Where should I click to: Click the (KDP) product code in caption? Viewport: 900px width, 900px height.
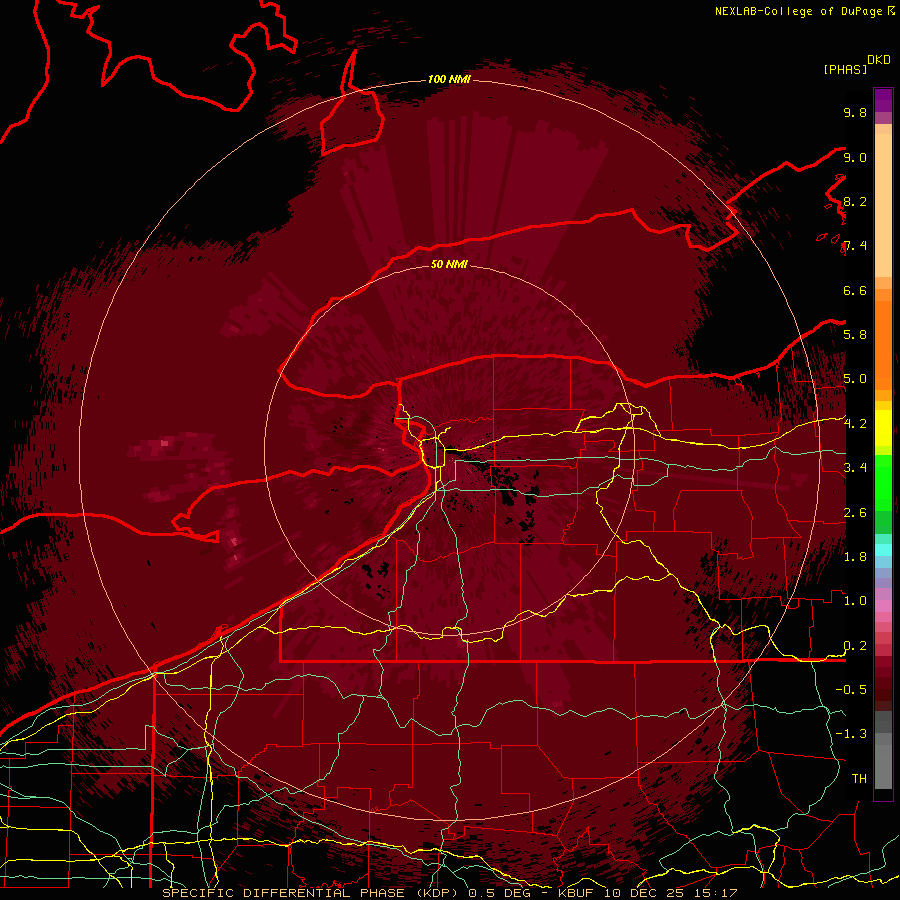436,893
